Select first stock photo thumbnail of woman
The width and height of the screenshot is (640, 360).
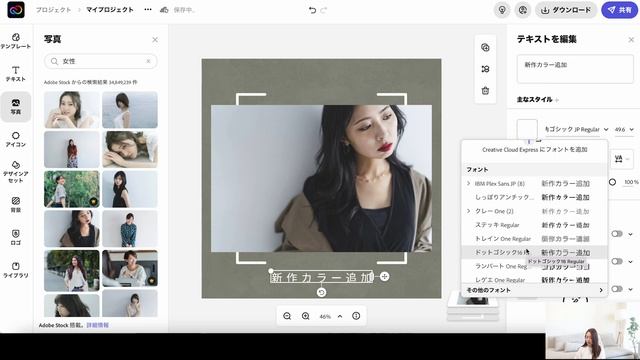tap(71, 109)
